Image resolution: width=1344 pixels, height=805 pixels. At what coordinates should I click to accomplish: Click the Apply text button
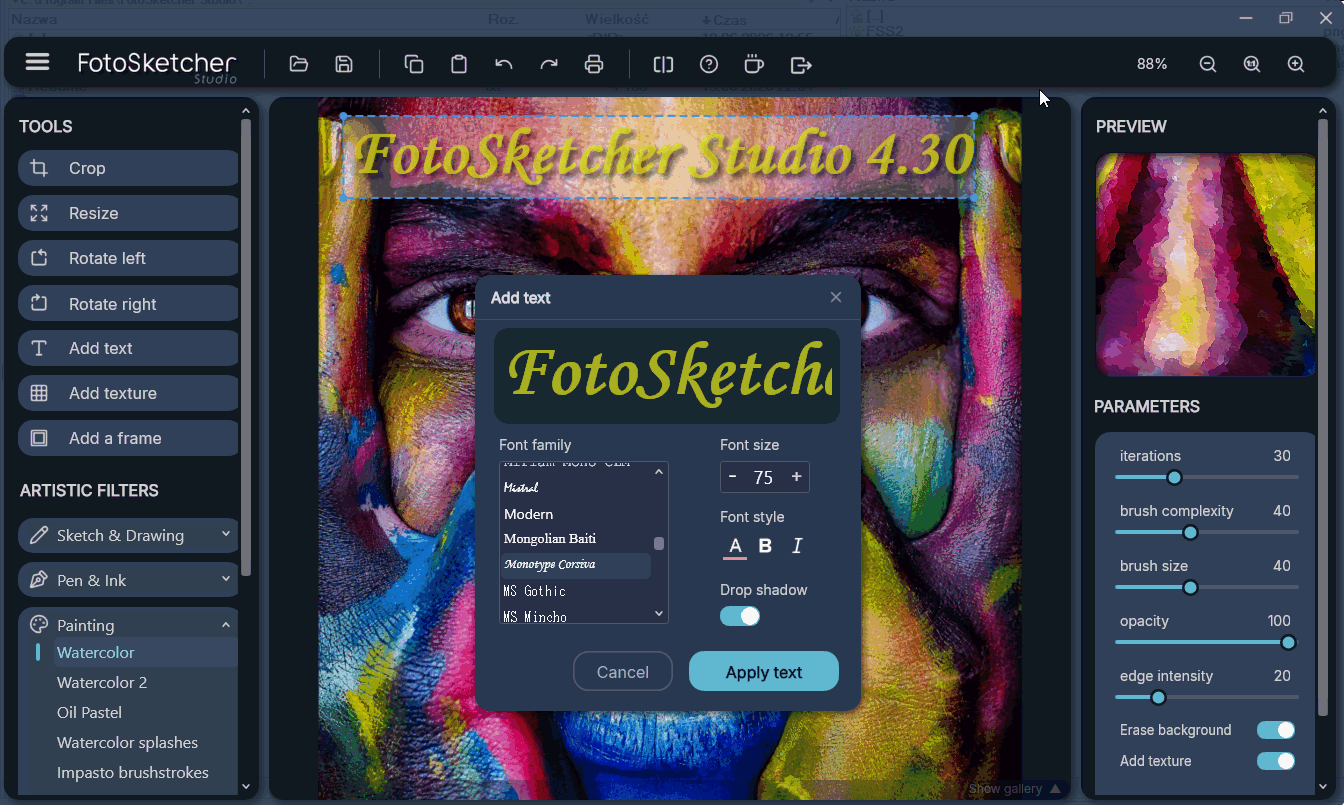tap(764, 672)
